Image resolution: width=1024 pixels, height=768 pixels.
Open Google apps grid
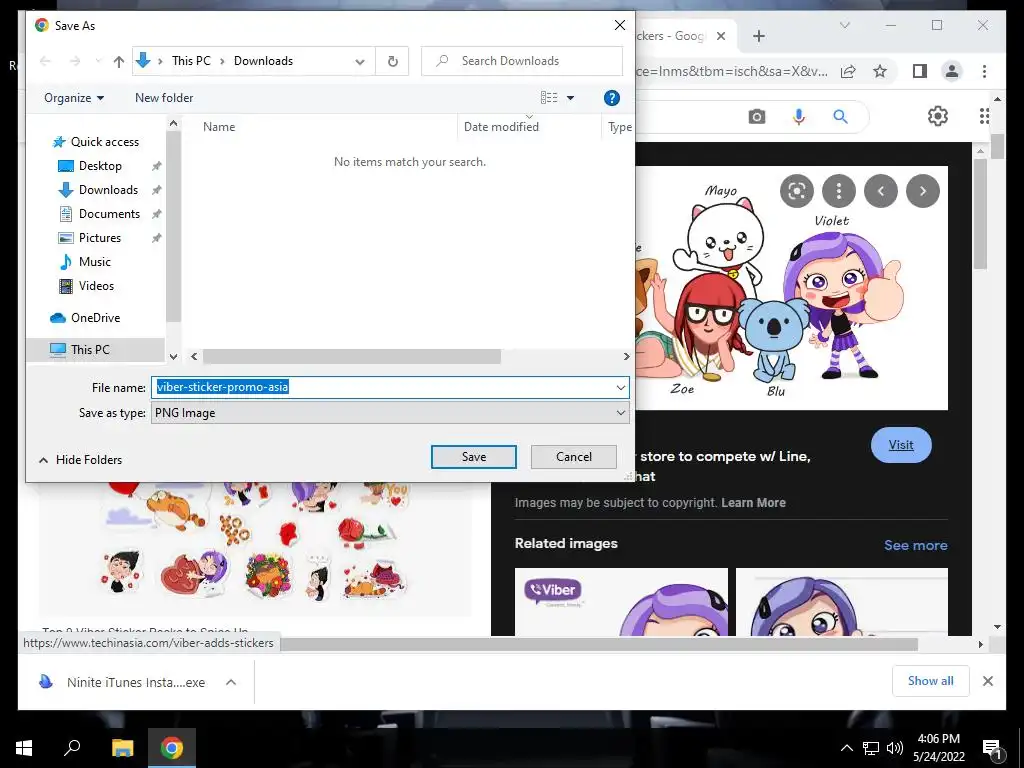(x=984, y=116)
